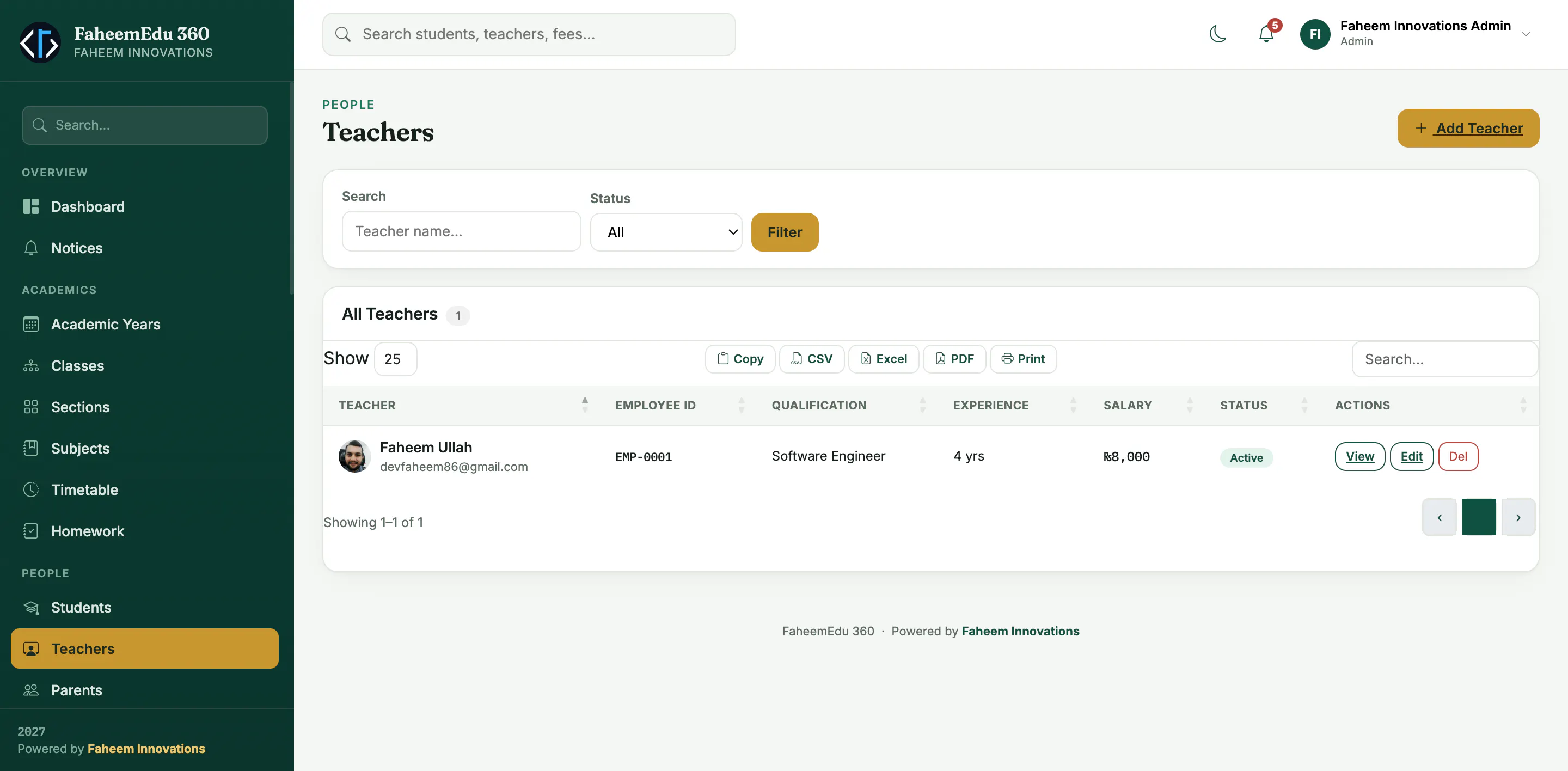Expand the admin account menu chevron
This screenshot has height=771, width=1568.
[1526, 34]
